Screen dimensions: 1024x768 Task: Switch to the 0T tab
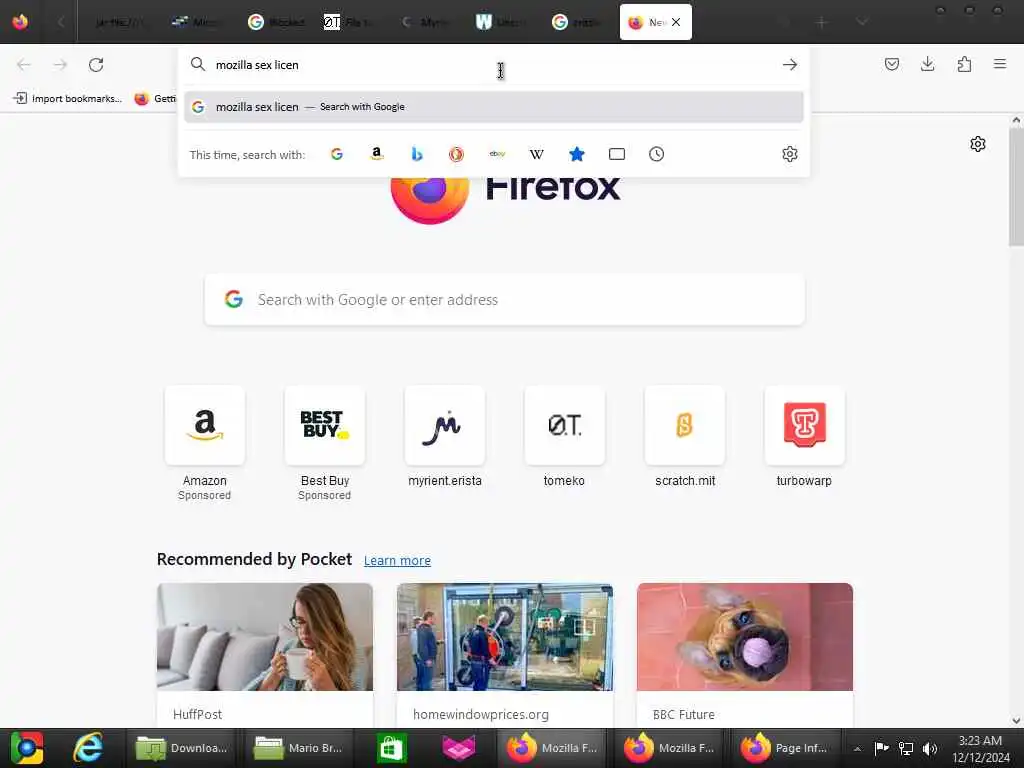(351, 22)
